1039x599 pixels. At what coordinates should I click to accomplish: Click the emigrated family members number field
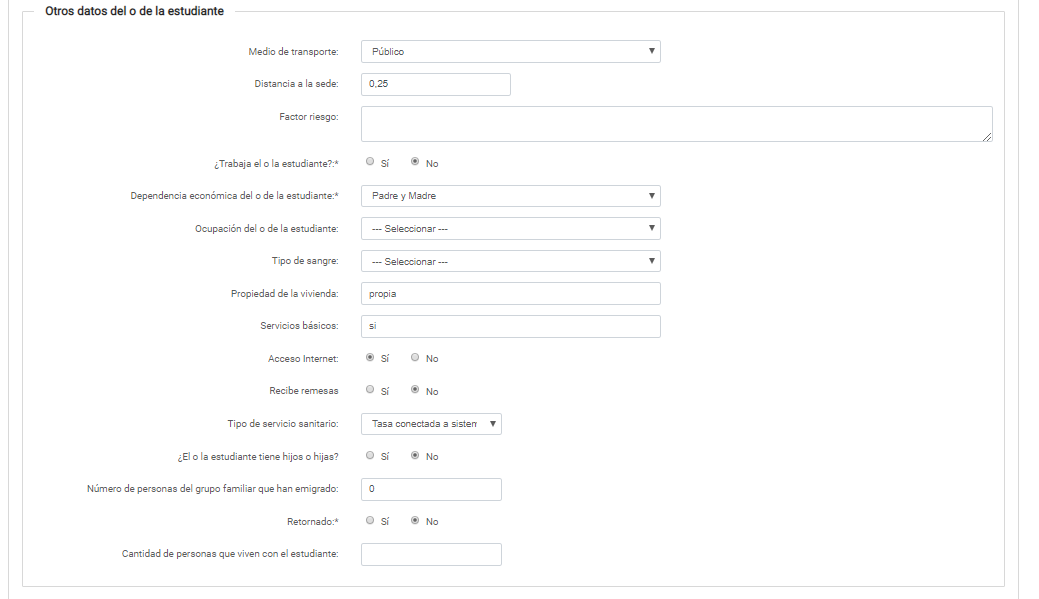pos(431,489)
